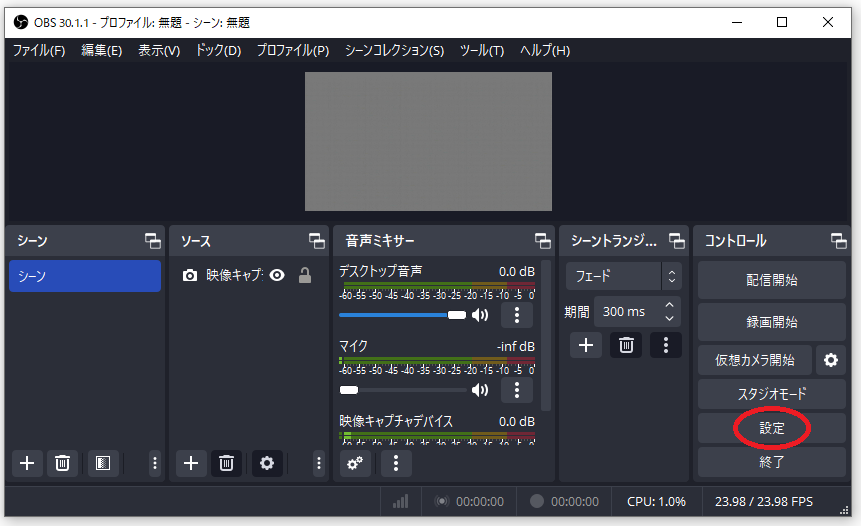Click CPU: 1.0% in status bar
The image size is (861, 526).
(656, 501)
